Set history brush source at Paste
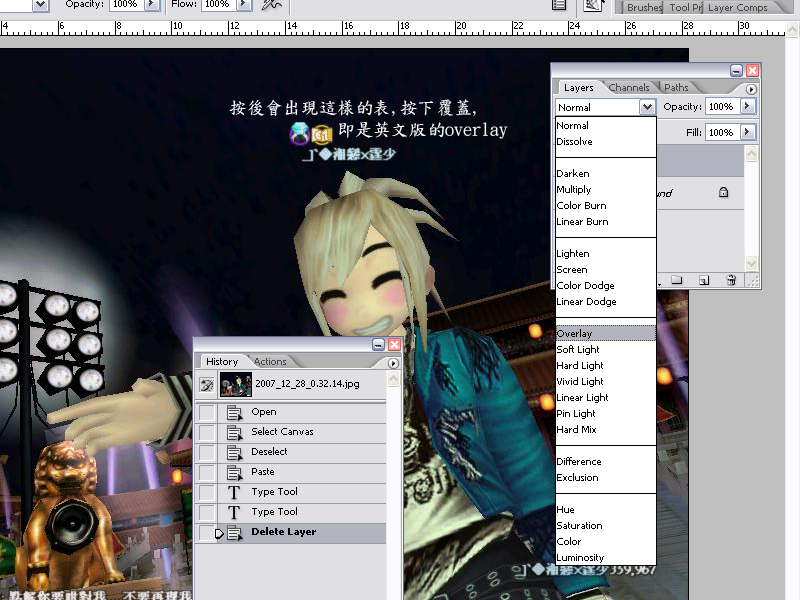 point(207,472)
